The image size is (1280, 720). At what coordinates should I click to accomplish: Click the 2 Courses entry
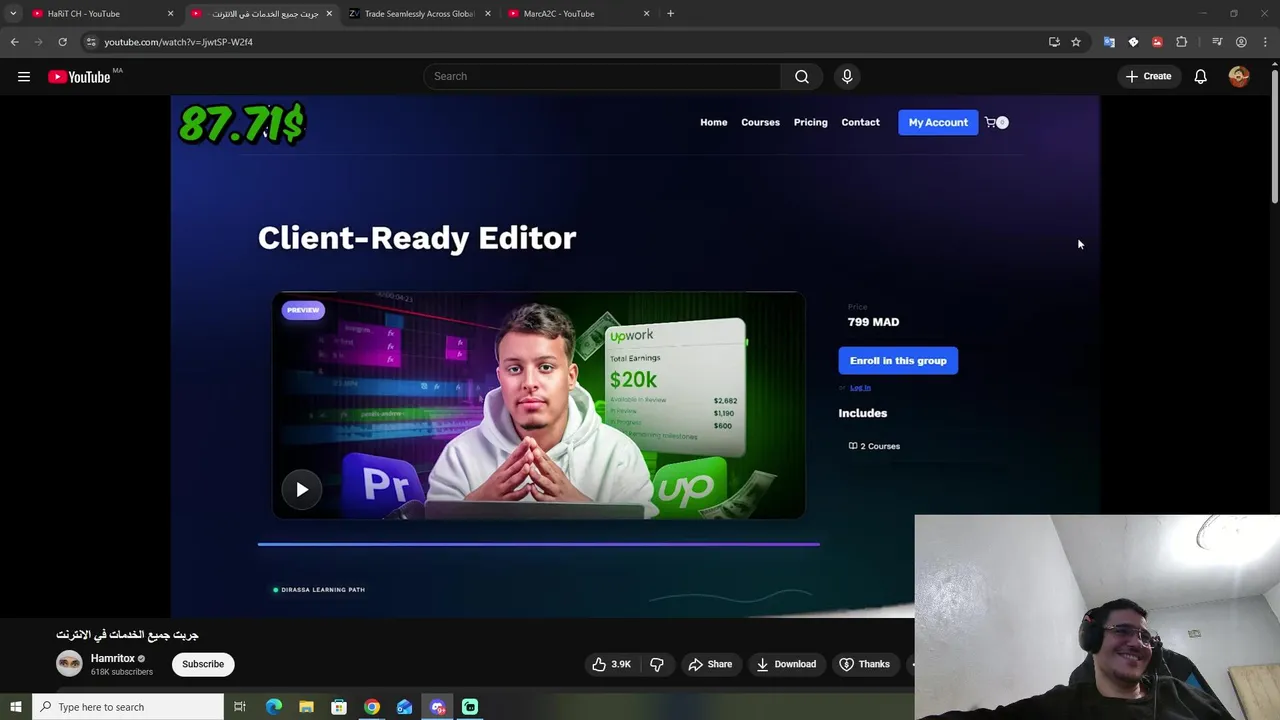[x=874, y=446]
